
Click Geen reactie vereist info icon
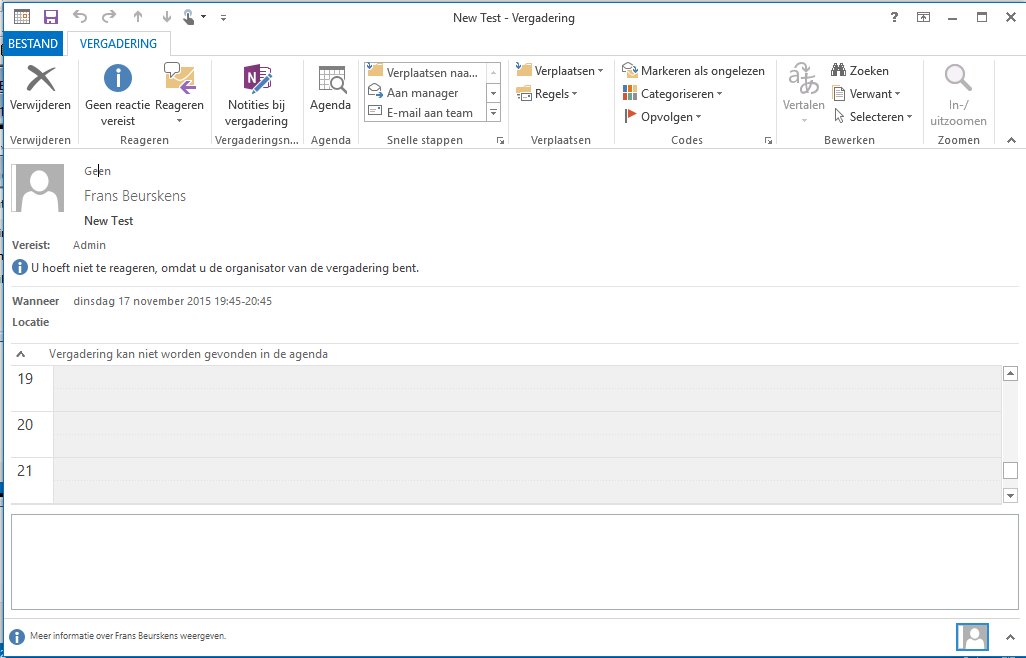(x=118, y=80)
